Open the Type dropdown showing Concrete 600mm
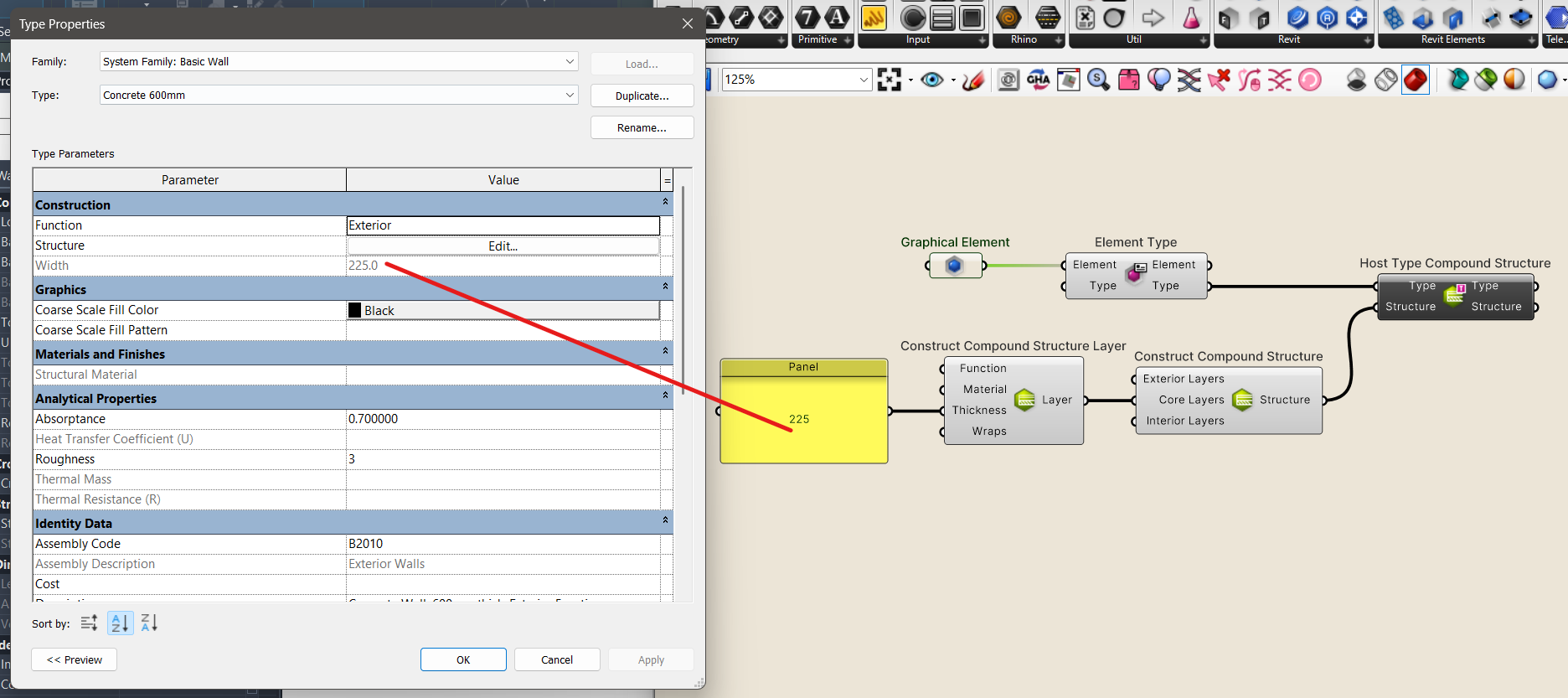The image size is (1568, 698). click(570, 95)
